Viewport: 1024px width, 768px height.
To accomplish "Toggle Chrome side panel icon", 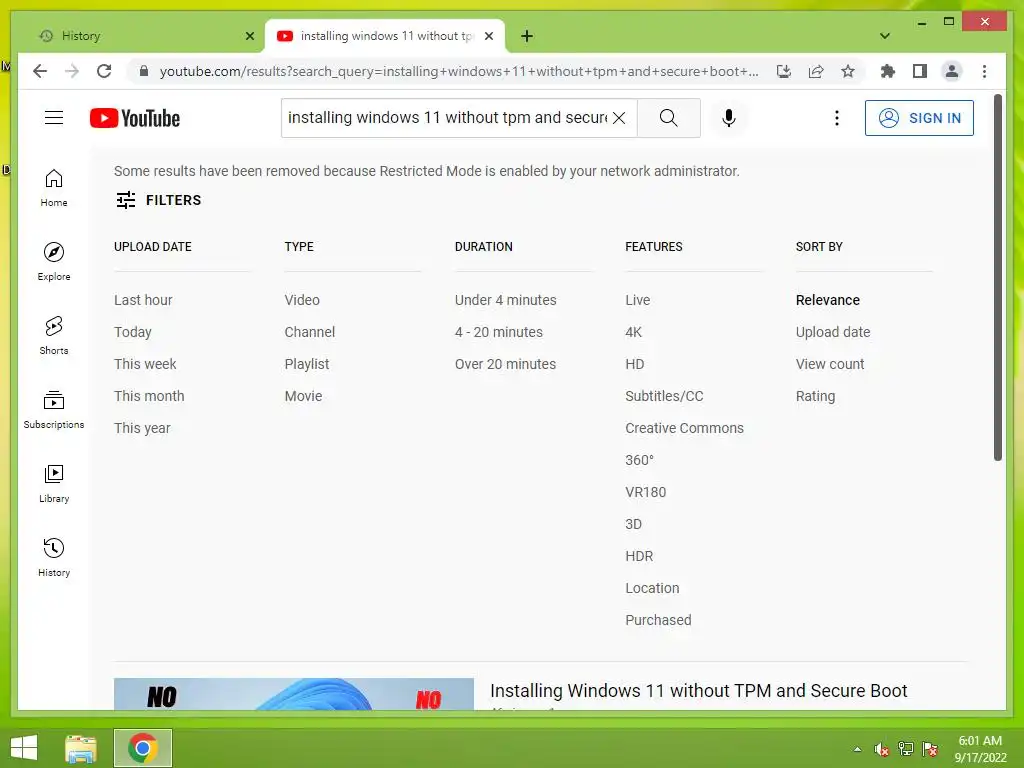I will click(x=920, y=71).
